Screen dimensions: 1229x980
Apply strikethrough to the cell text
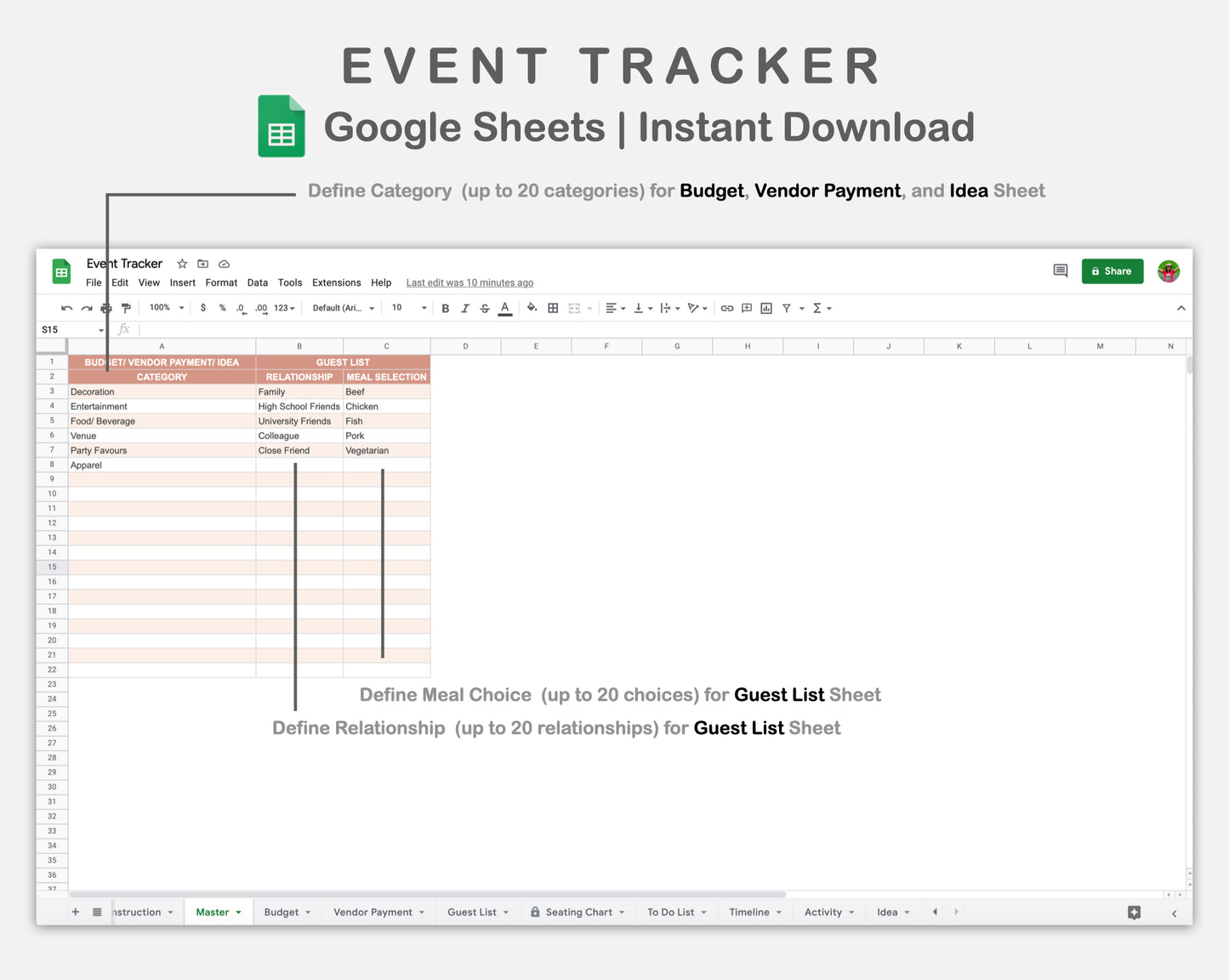click(x=485, y=308)
